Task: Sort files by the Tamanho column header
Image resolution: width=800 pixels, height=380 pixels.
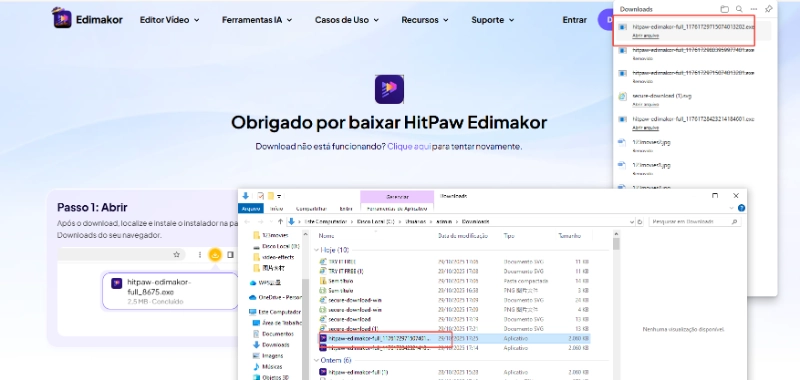Action: click(x=570, y=236)
